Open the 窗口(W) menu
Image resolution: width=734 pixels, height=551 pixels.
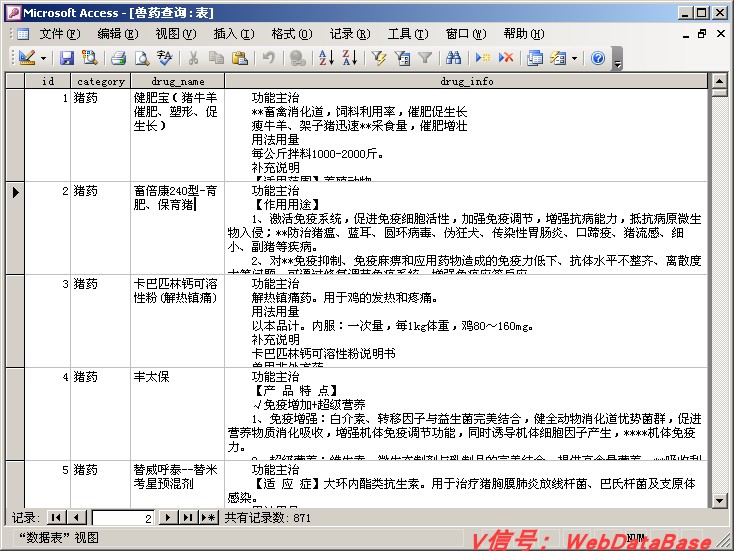[466, 34]
